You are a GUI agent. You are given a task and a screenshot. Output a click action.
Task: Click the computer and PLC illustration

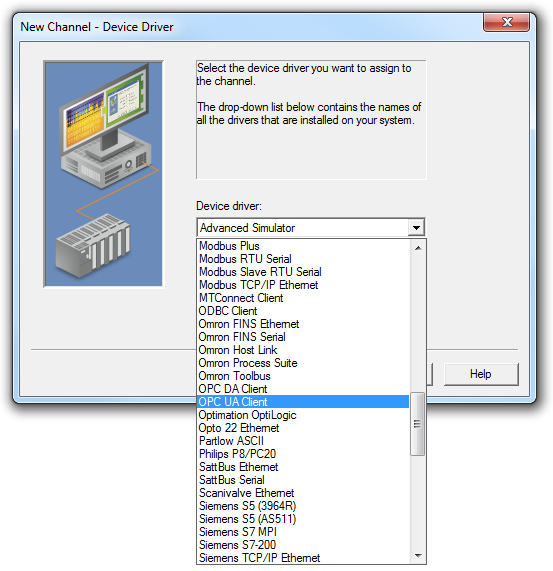104,174
